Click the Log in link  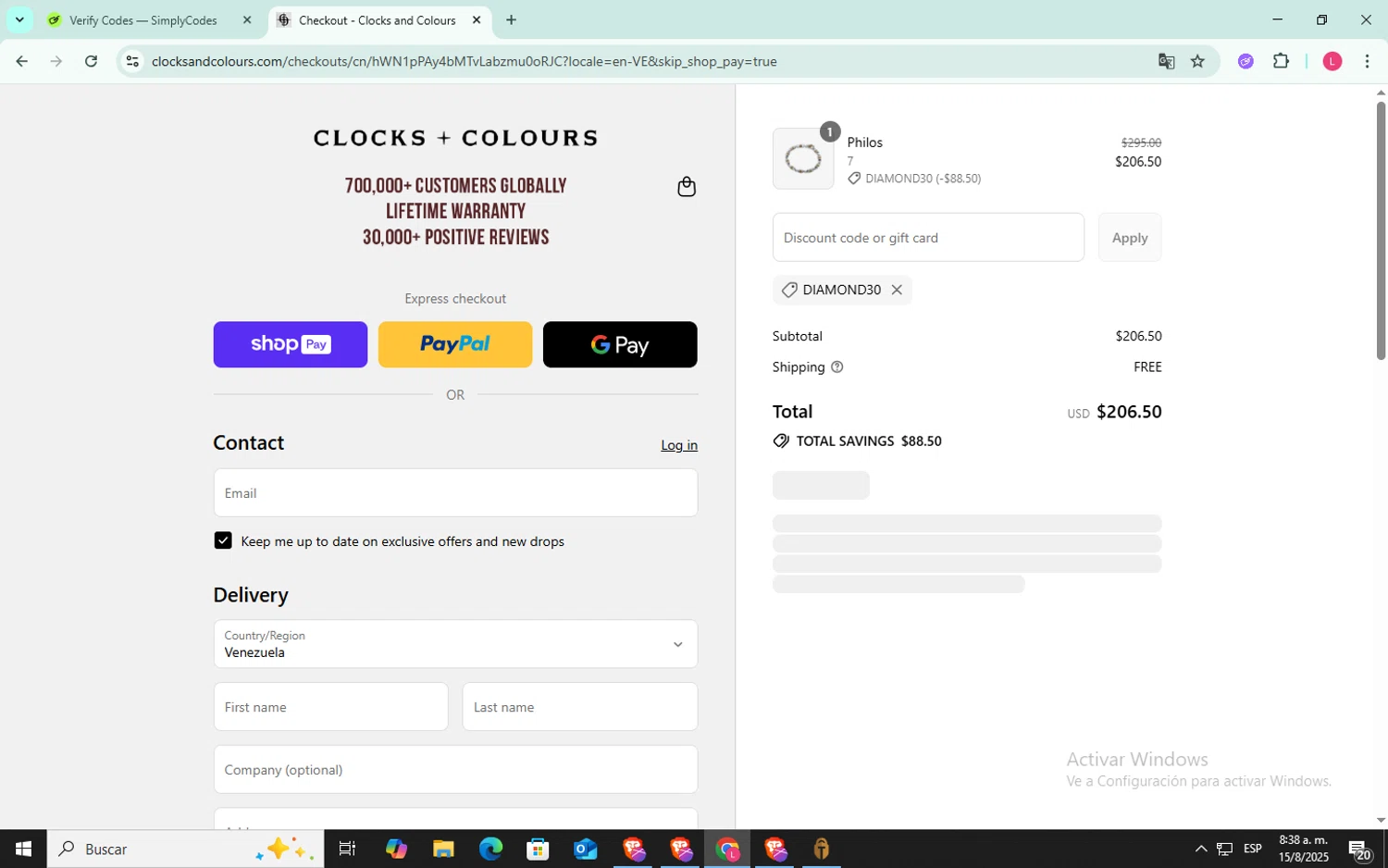click(678, 445)
